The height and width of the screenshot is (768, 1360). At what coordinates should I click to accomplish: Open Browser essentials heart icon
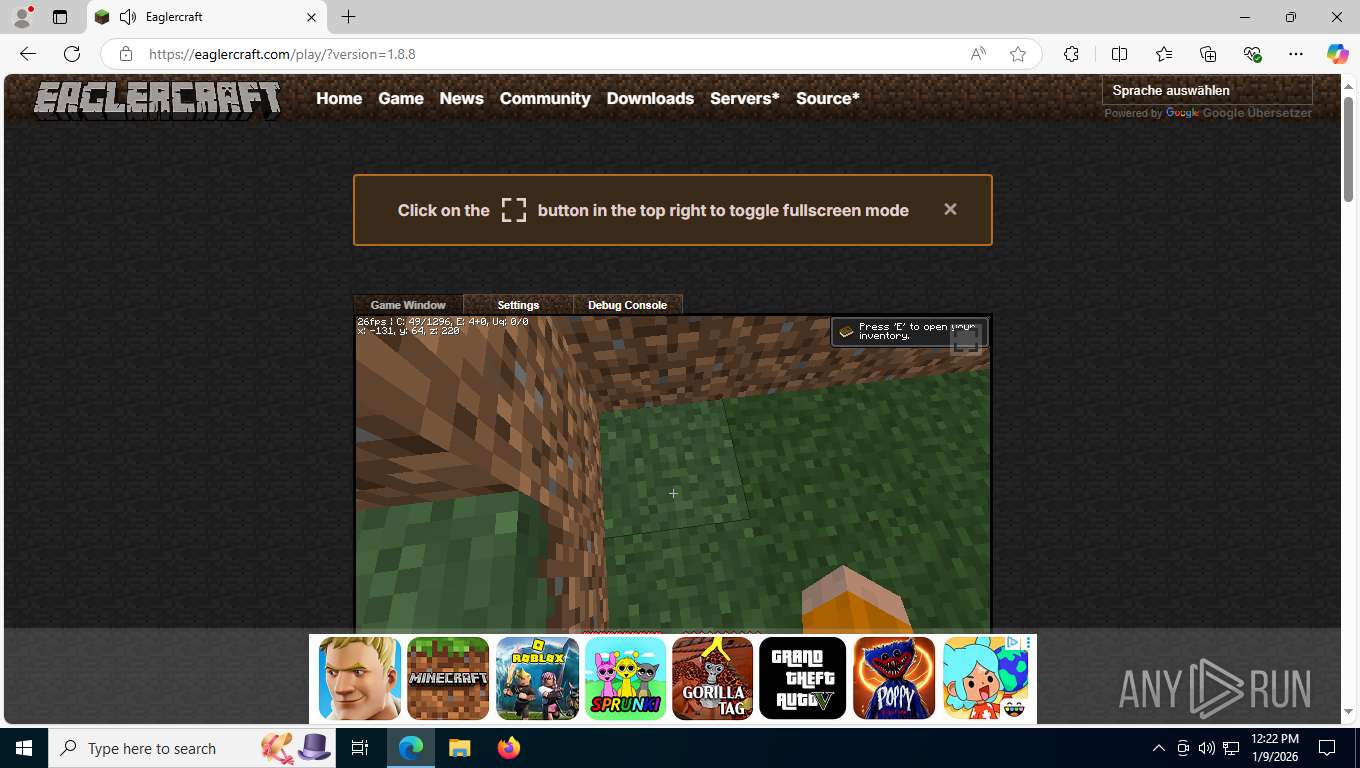(1252, 54)
